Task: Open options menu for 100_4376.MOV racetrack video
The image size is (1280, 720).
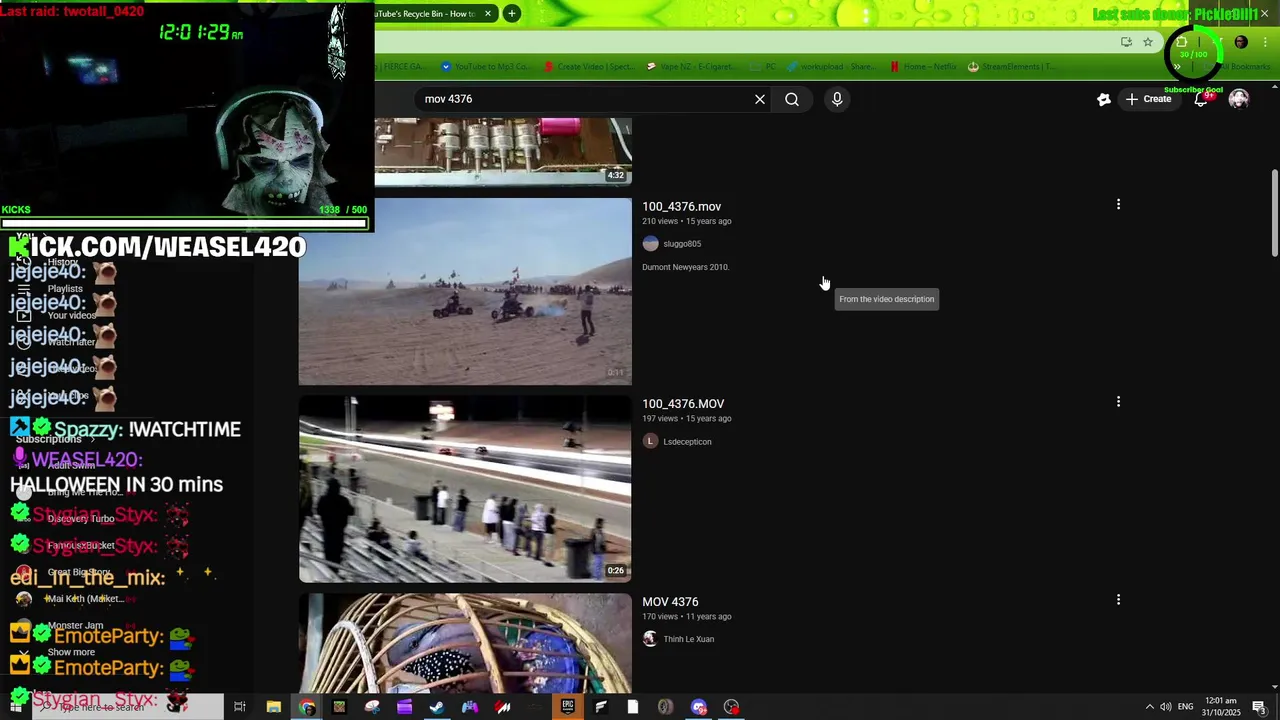Action: click(x=1118, y=402)
